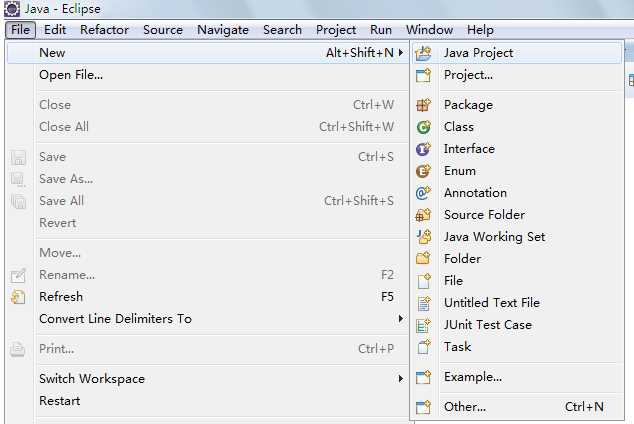Click the Example... wizard icon

pos(423,377)
